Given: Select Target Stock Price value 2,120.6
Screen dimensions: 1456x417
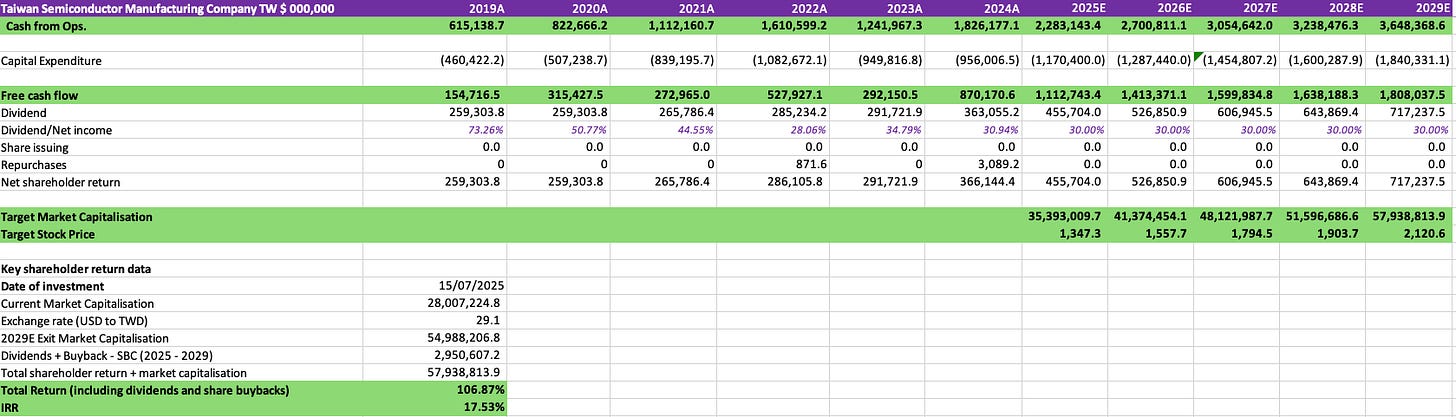Looking at the screenshot, I should 1431,234.
